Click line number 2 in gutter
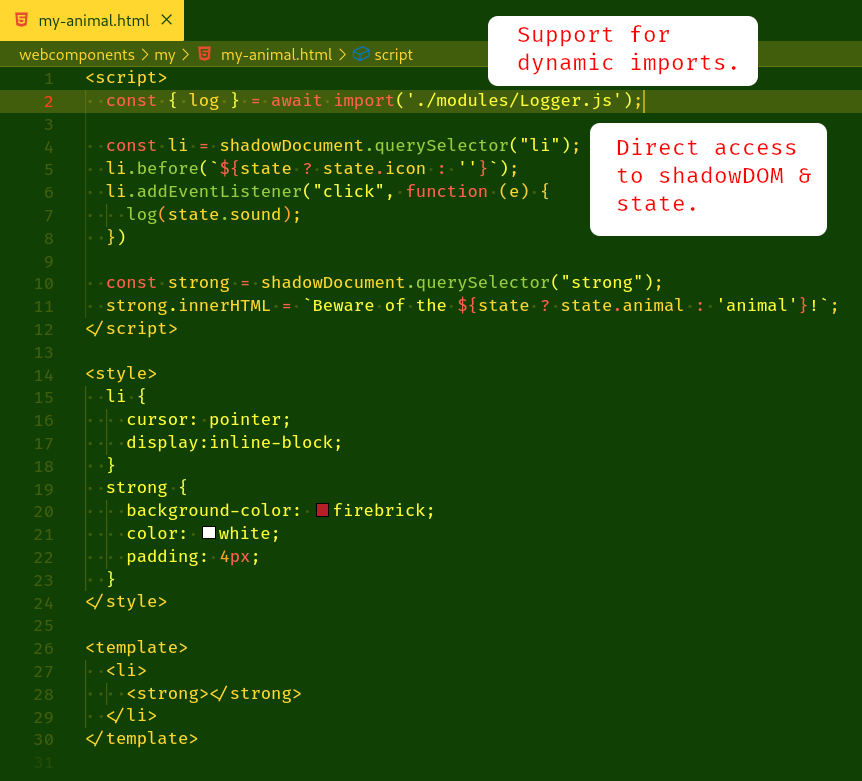862x781 pixels. (x=49, y=101)
